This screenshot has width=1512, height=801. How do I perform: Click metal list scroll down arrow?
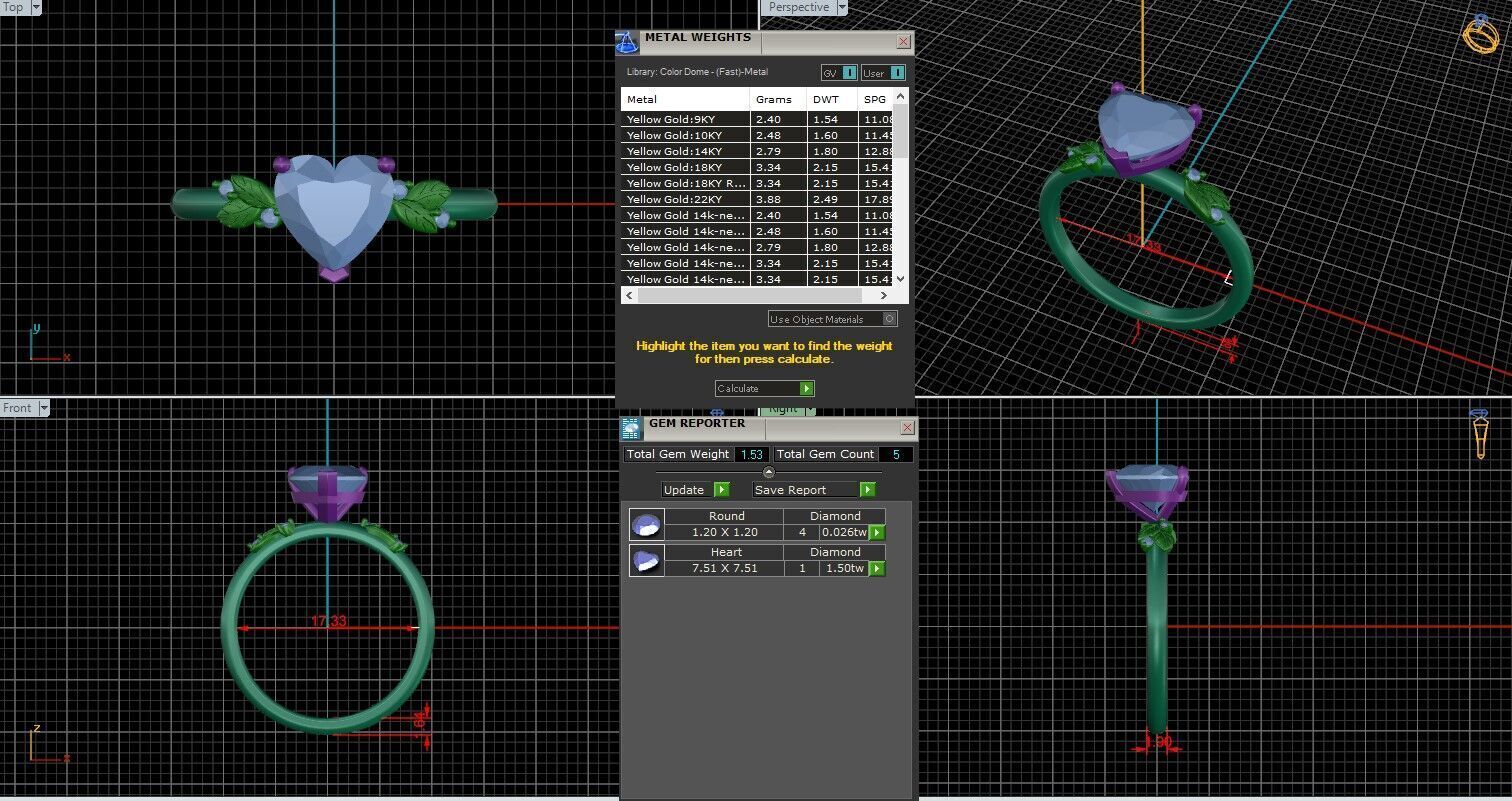[x=900, y=280]
